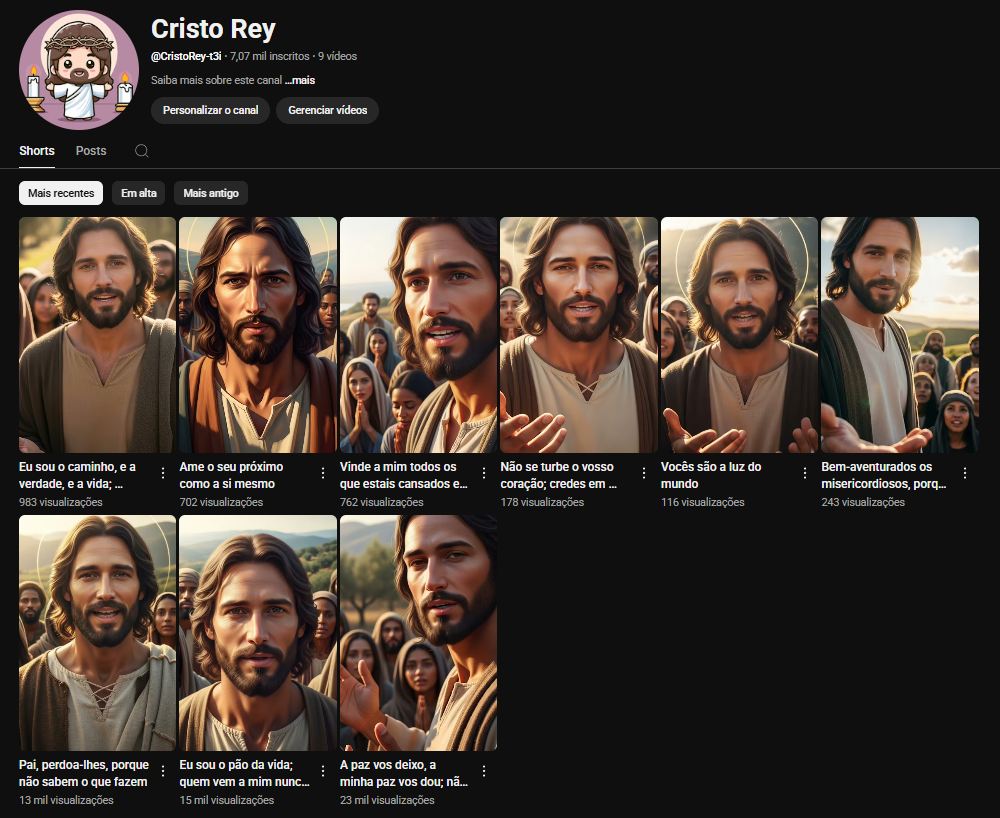
Task: Click the "178 visualizações" view count
Action: 542,502
